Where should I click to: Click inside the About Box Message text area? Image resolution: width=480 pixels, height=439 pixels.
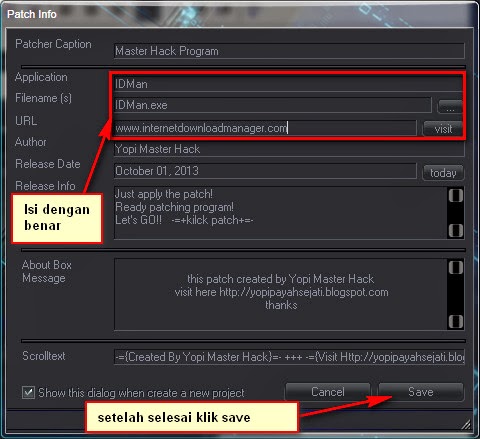[x=281, y=294]
